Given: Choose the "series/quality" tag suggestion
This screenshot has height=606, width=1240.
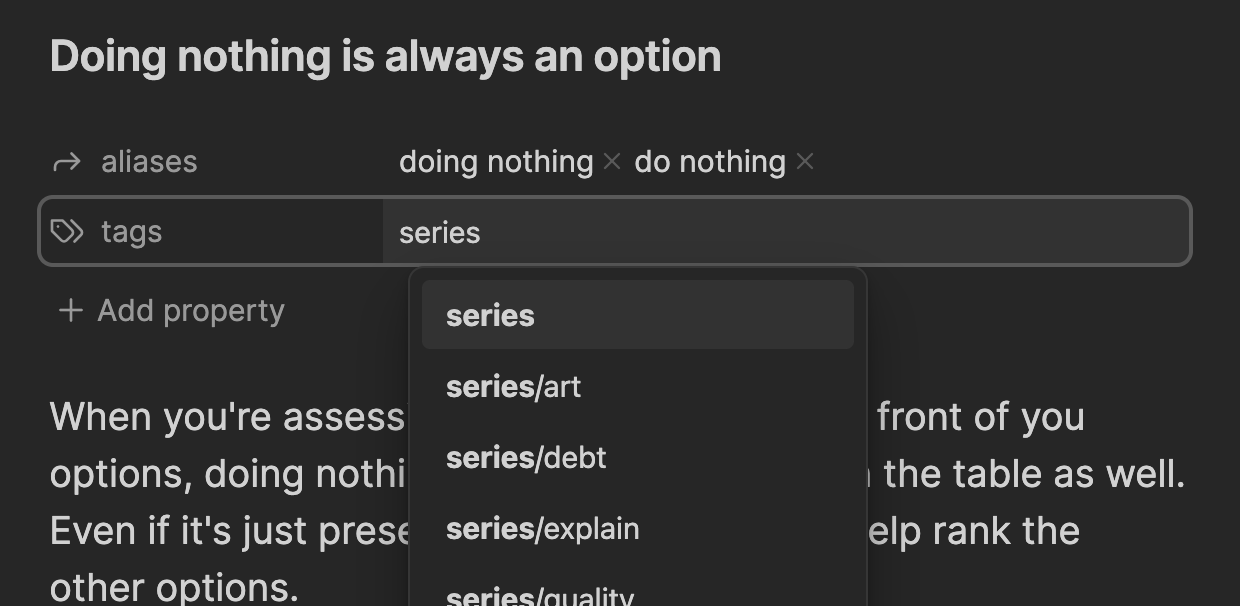Looking at the screenshot, I should click(x=638, y=594).
